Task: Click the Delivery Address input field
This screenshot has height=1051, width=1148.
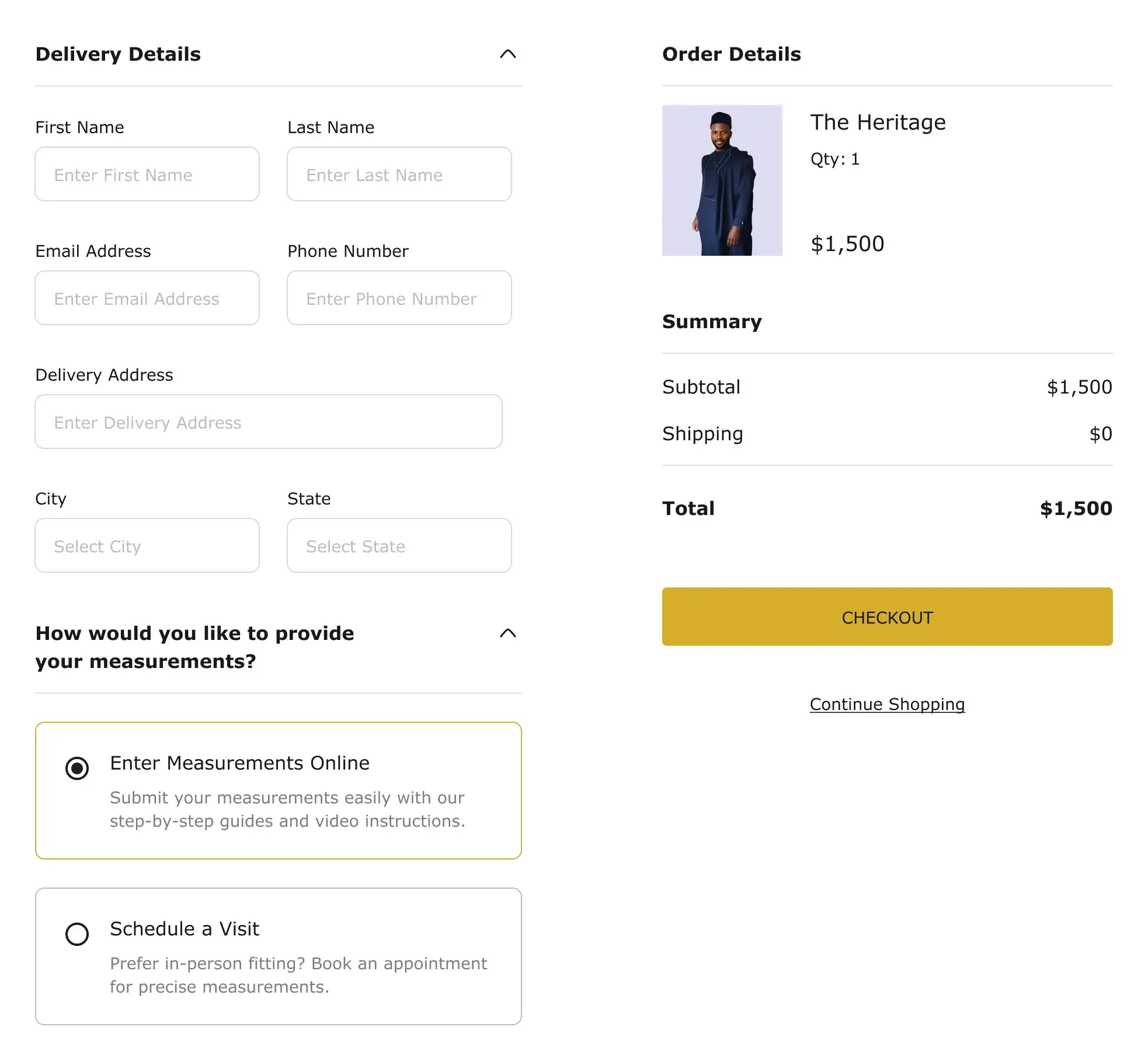Action: tap(269, 422)
